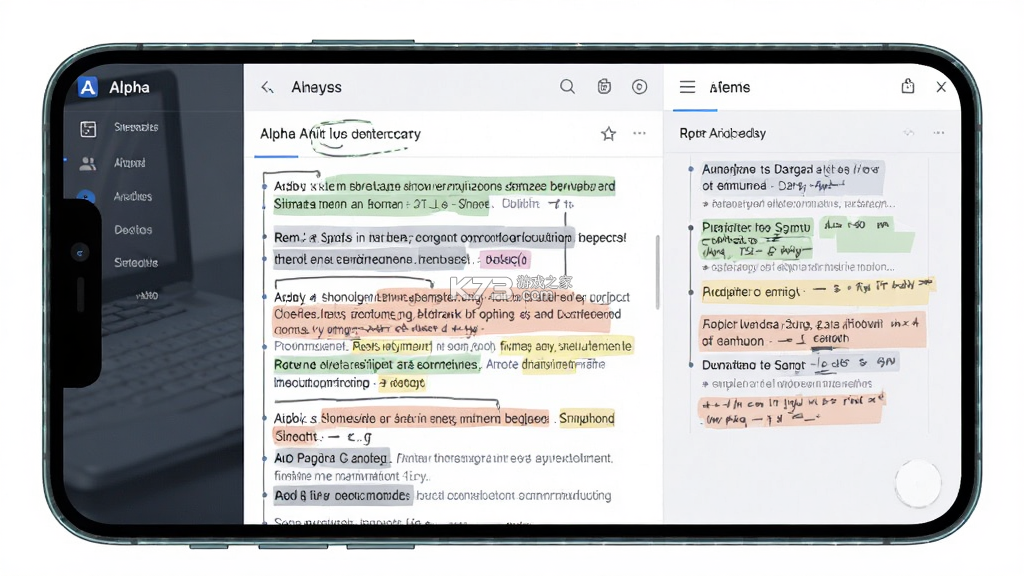Select yellow 'Snniphond' highlighted word
This screenshot has width=1024, height=576.
(x=586, y=418)
